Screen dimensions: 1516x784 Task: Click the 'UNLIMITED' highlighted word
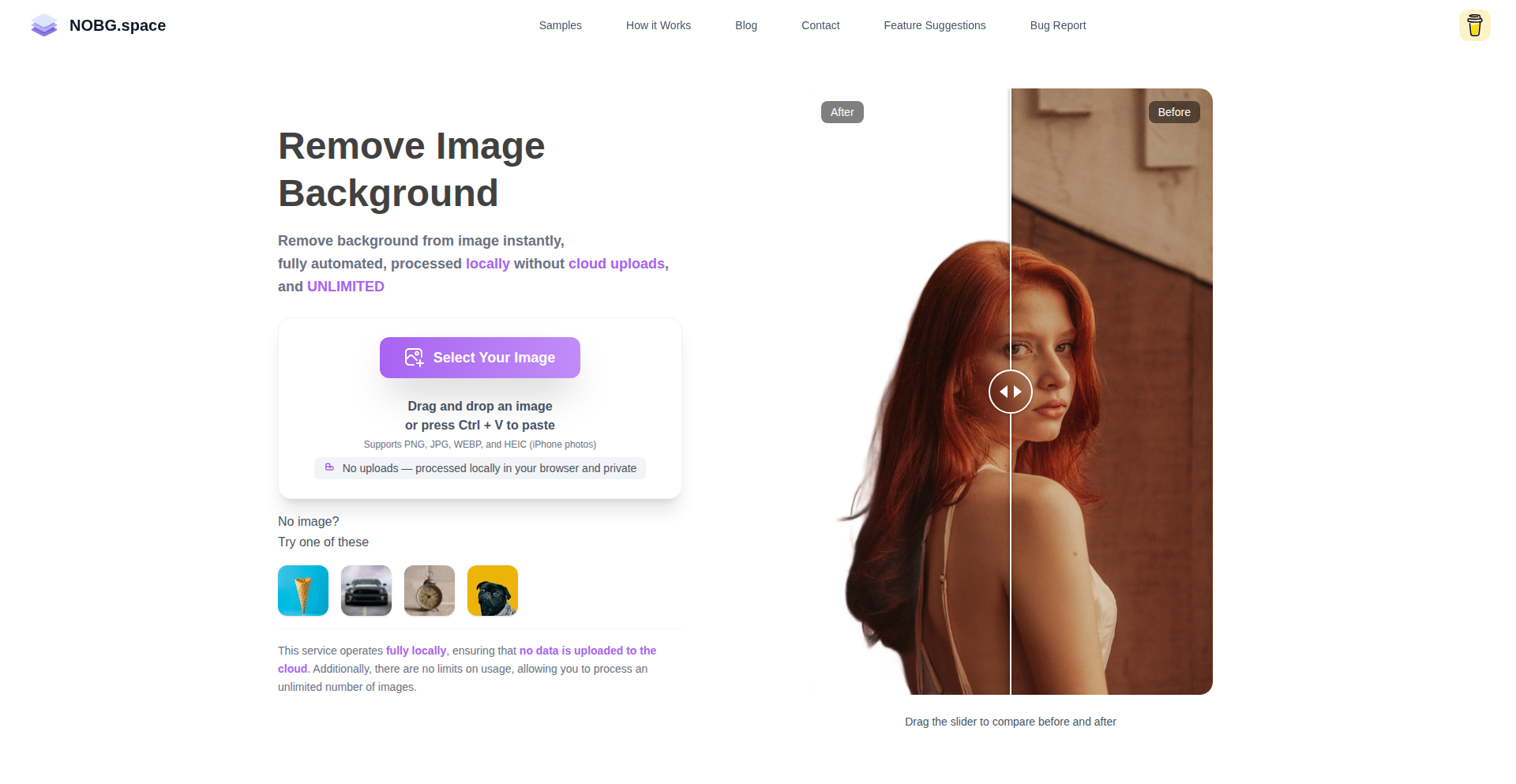(346, 287)
